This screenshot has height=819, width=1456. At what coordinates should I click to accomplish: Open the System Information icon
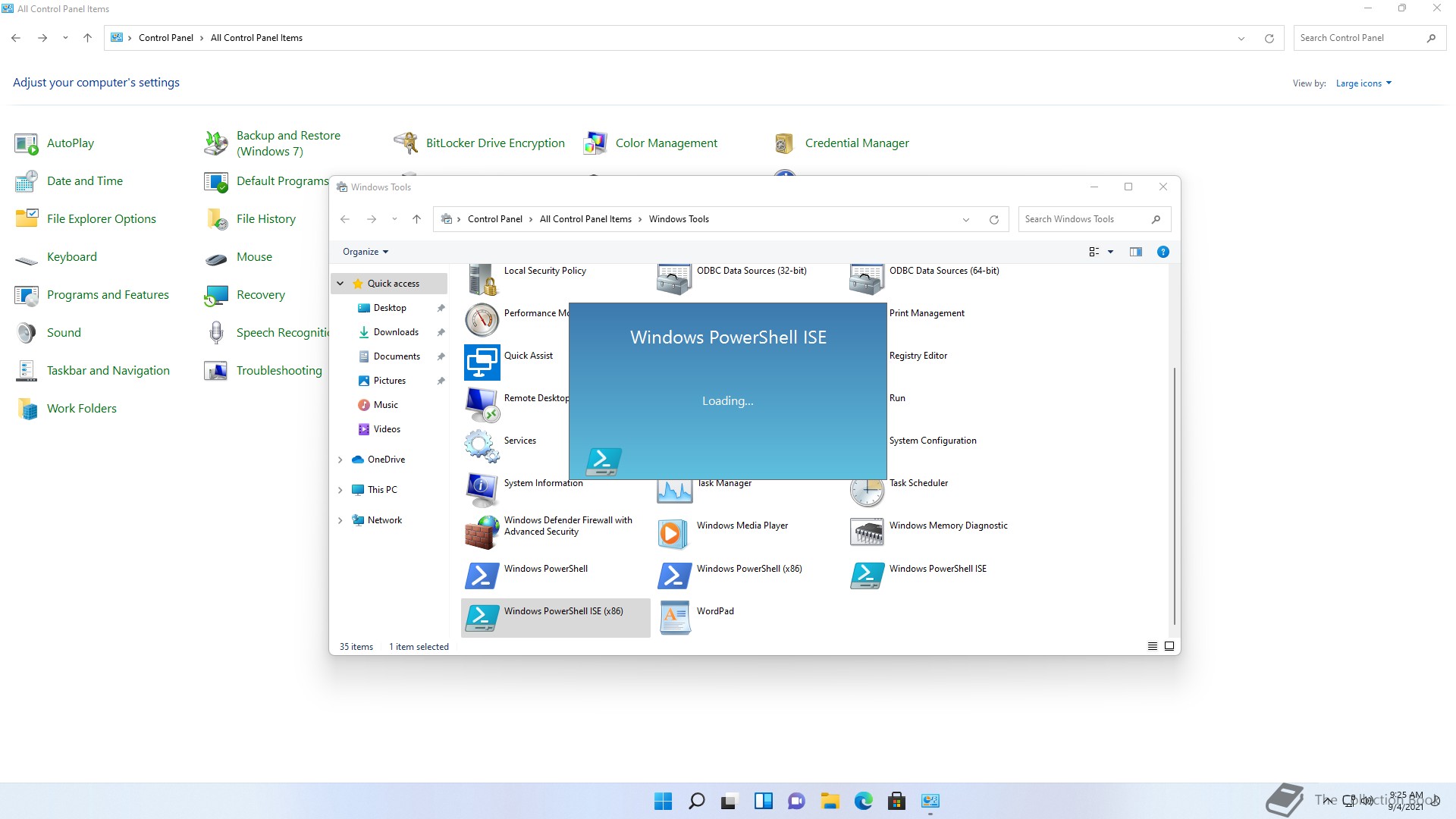pyautogui.click(x=482, y=490)
